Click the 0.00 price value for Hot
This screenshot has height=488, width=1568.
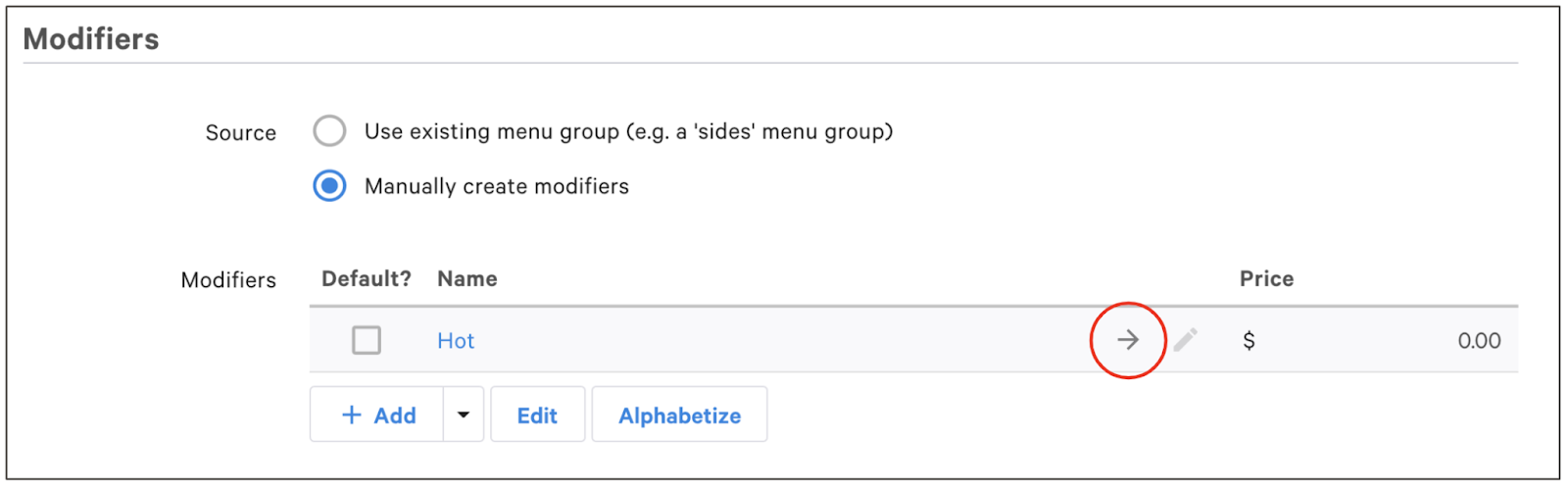click(1479, 341)
